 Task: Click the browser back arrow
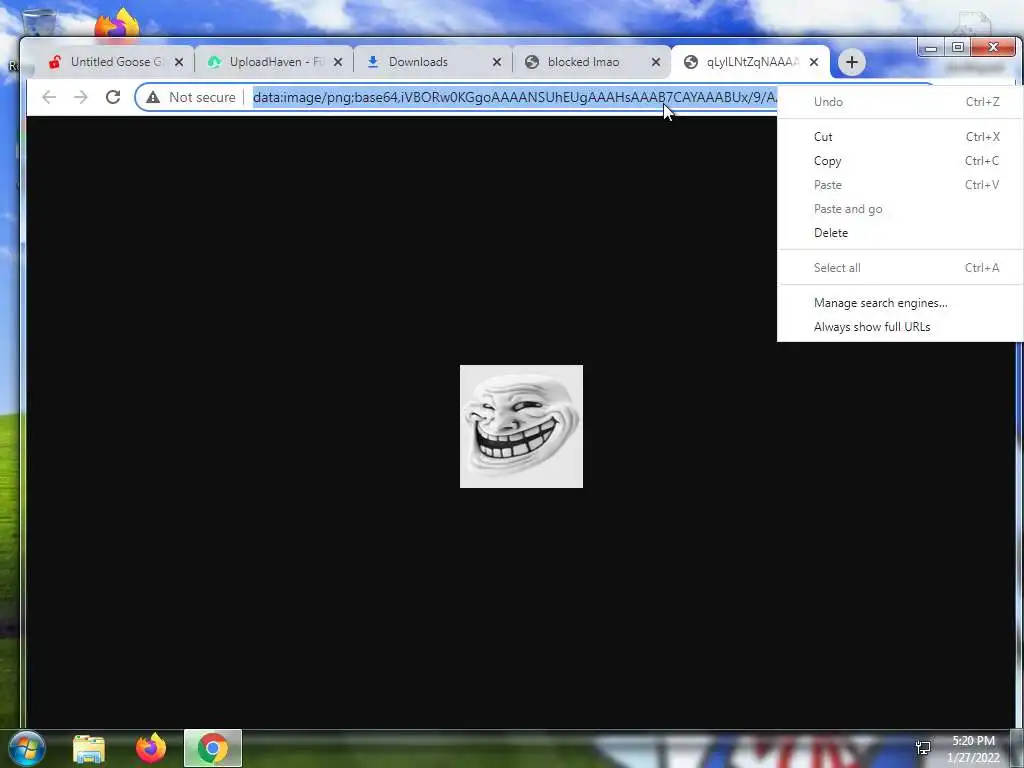49,97
